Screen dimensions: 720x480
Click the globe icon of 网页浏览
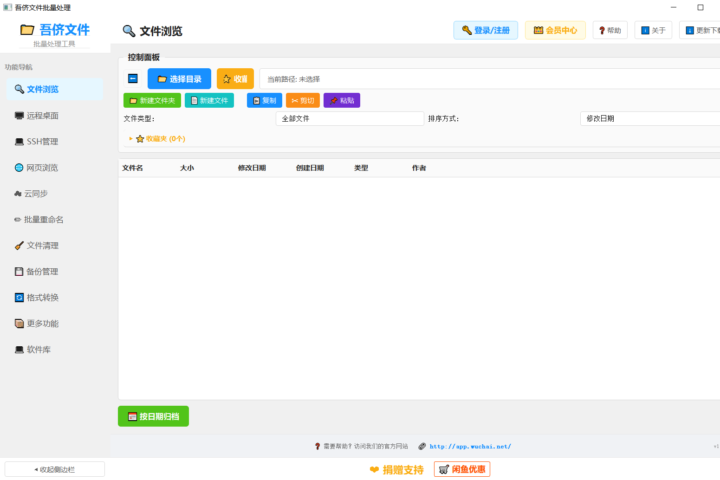coord(19,168)
